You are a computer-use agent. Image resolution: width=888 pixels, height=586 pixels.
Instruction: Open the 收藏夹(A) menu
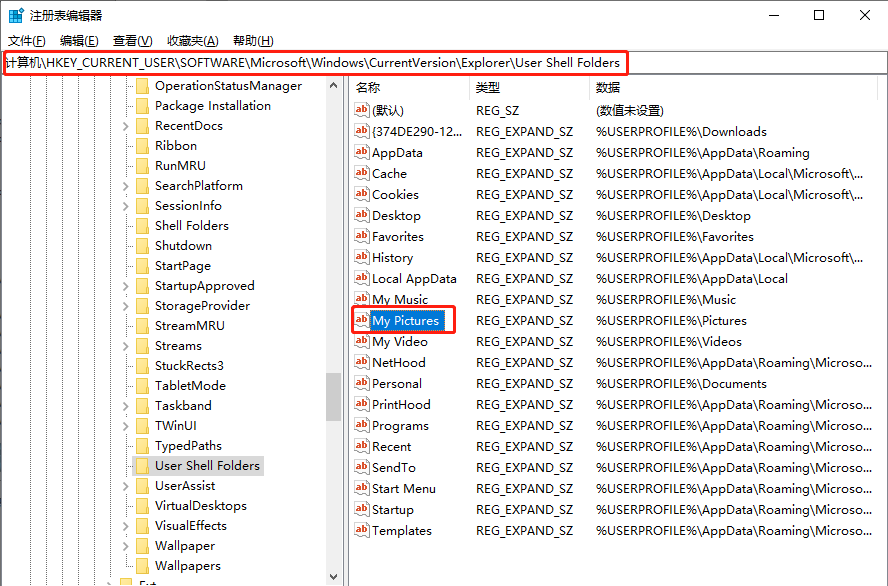(193, 41)
